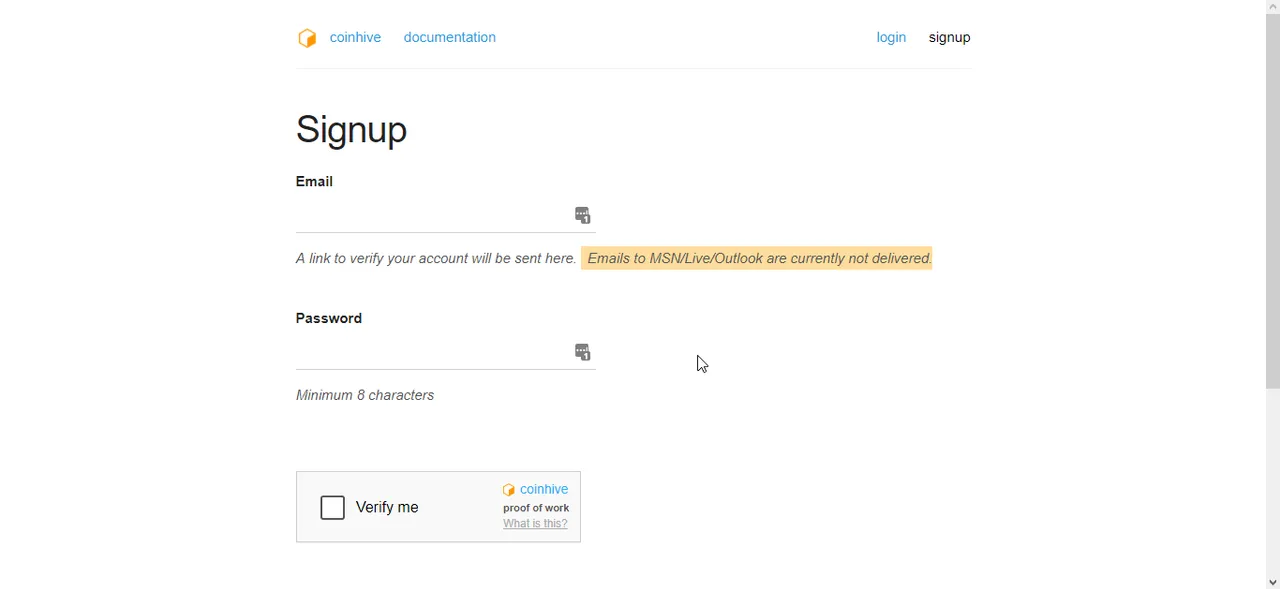This screenshot has width=1280, height=589.
Task: Check the Verify me checkbox
Action: click(333, 507)
